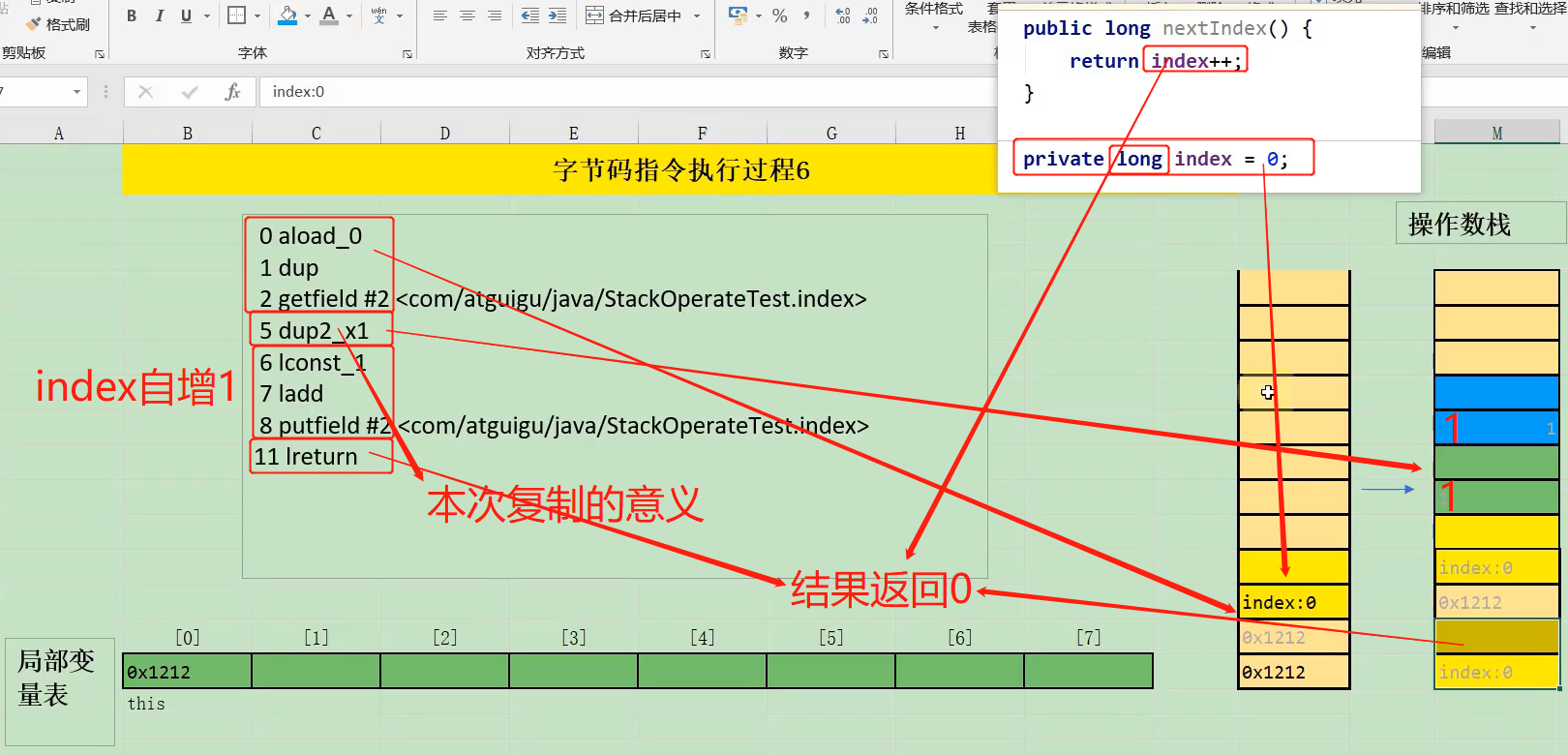
Task: Select the top blue stack cell in column M
Action: (1496, 392)
